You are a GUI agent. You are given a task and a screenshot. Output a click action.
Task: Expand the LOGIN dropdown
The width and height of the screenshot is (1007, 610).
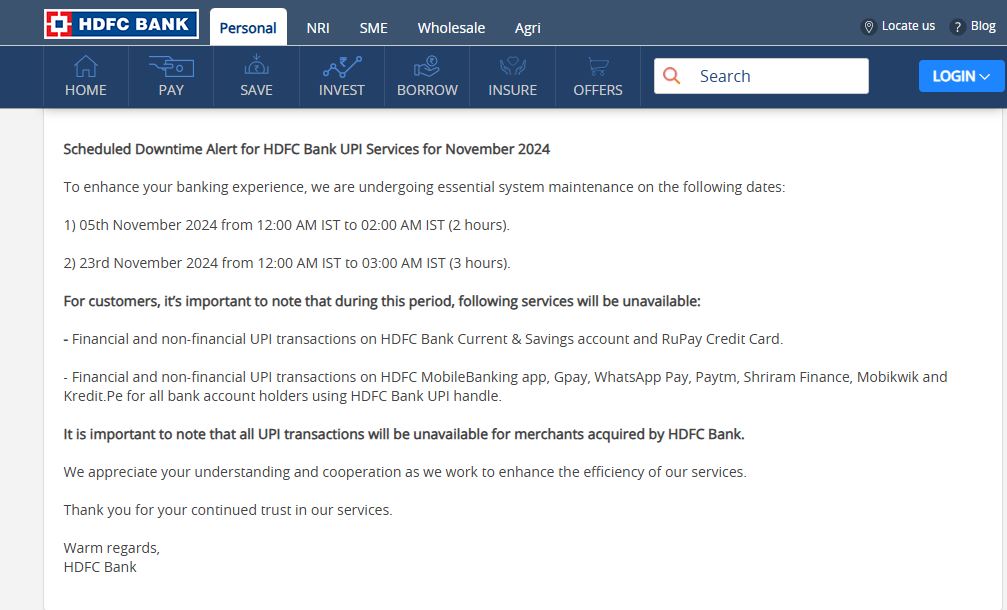point(961,76)
